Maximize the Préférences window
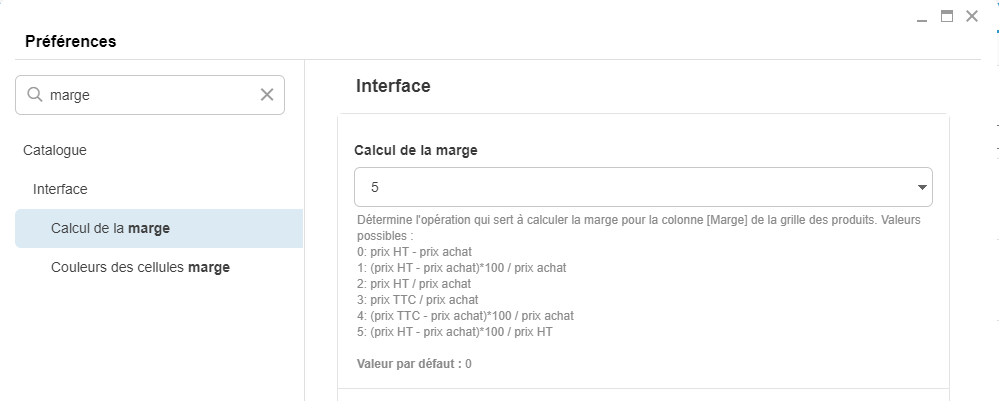The image size is (999, 401). pos(946,16)
